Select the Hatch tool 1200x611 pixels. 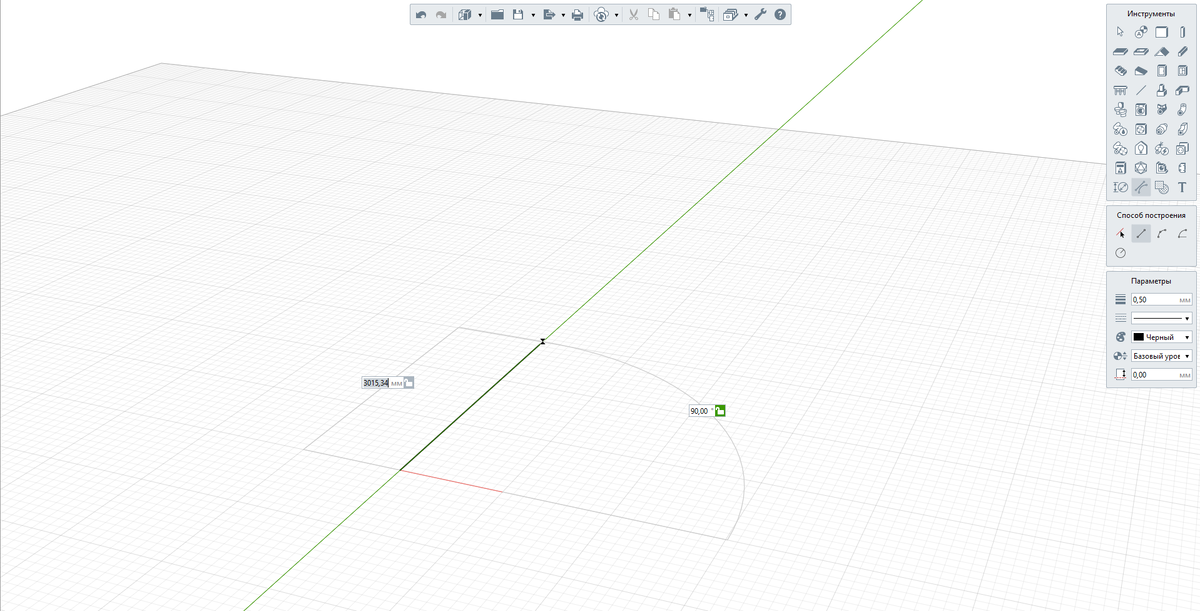[x=1161, y=187]
